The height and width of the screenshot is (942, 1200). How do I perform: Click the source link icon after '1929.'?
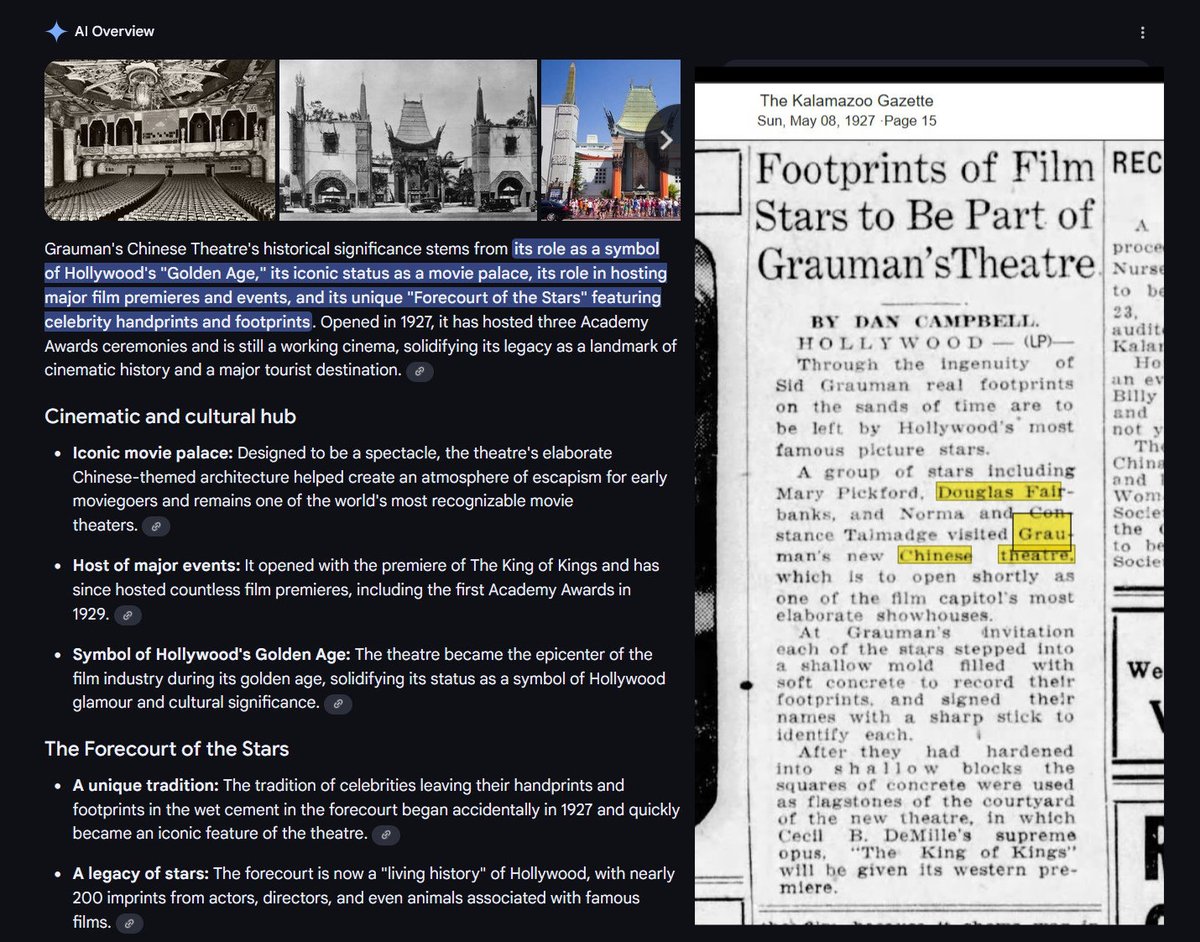(x=128, y=615)
